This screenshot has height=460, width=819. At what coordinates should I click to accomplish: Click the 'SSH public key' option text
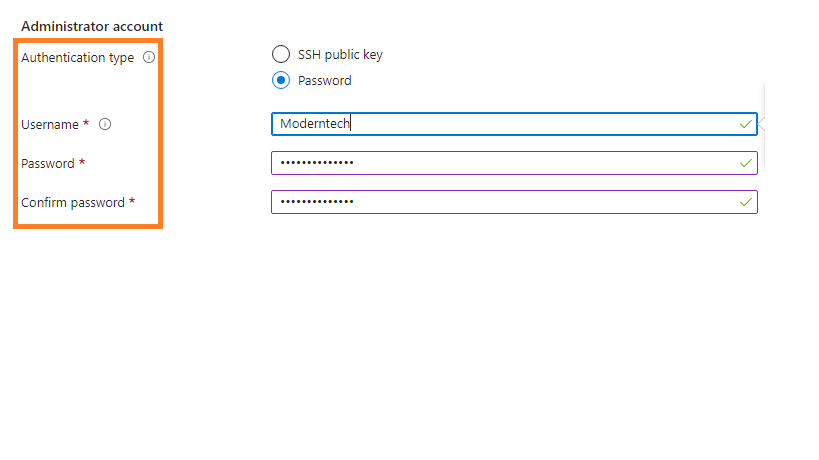coord(340,55)
